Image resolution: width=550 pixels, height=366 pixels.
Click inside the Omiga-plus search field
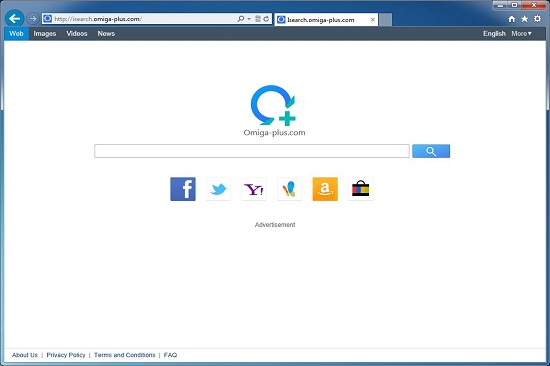pos(251,151)
